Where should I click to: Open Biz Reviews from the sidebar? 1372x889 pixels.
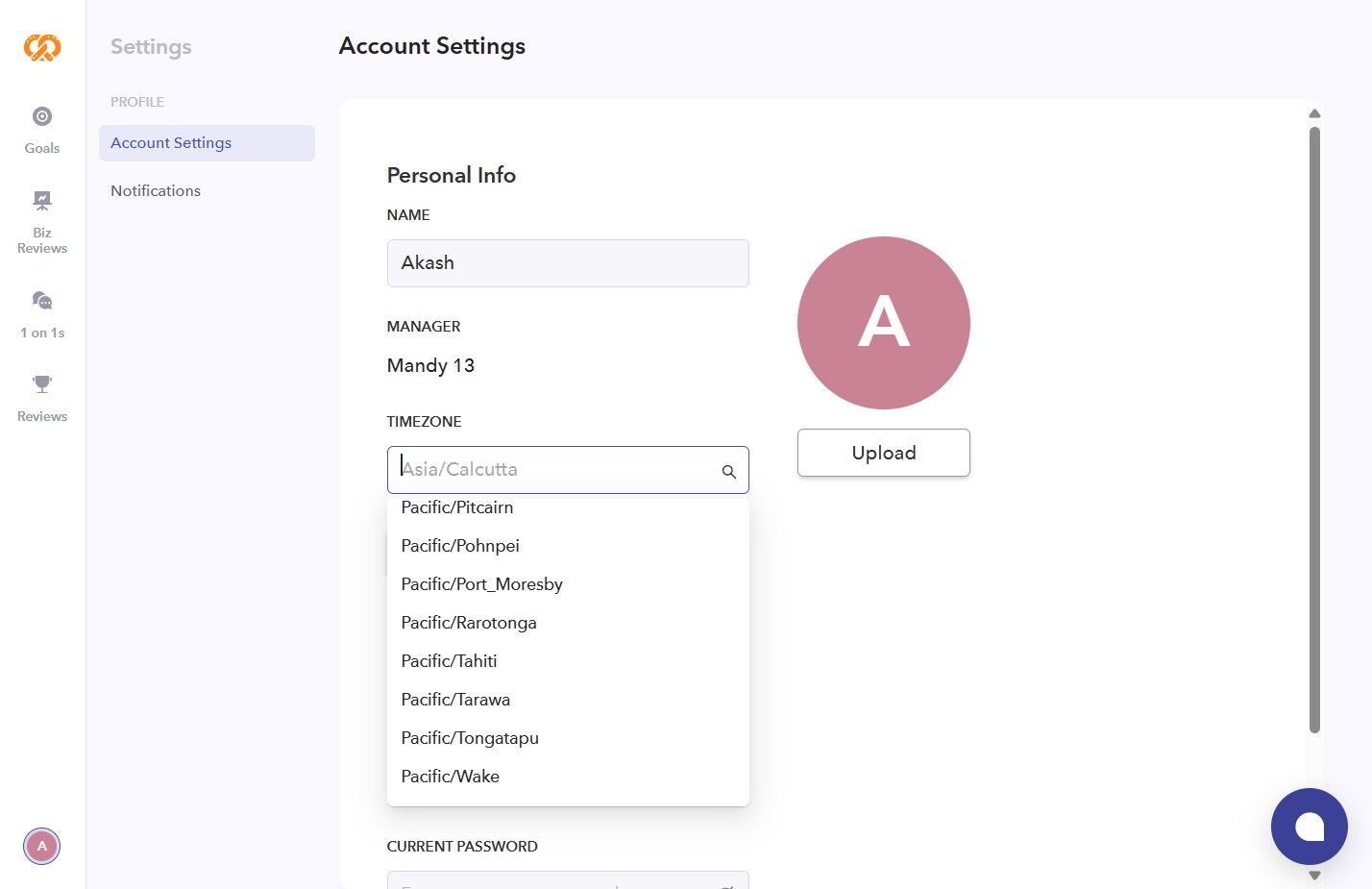click(x=42, y=201)
